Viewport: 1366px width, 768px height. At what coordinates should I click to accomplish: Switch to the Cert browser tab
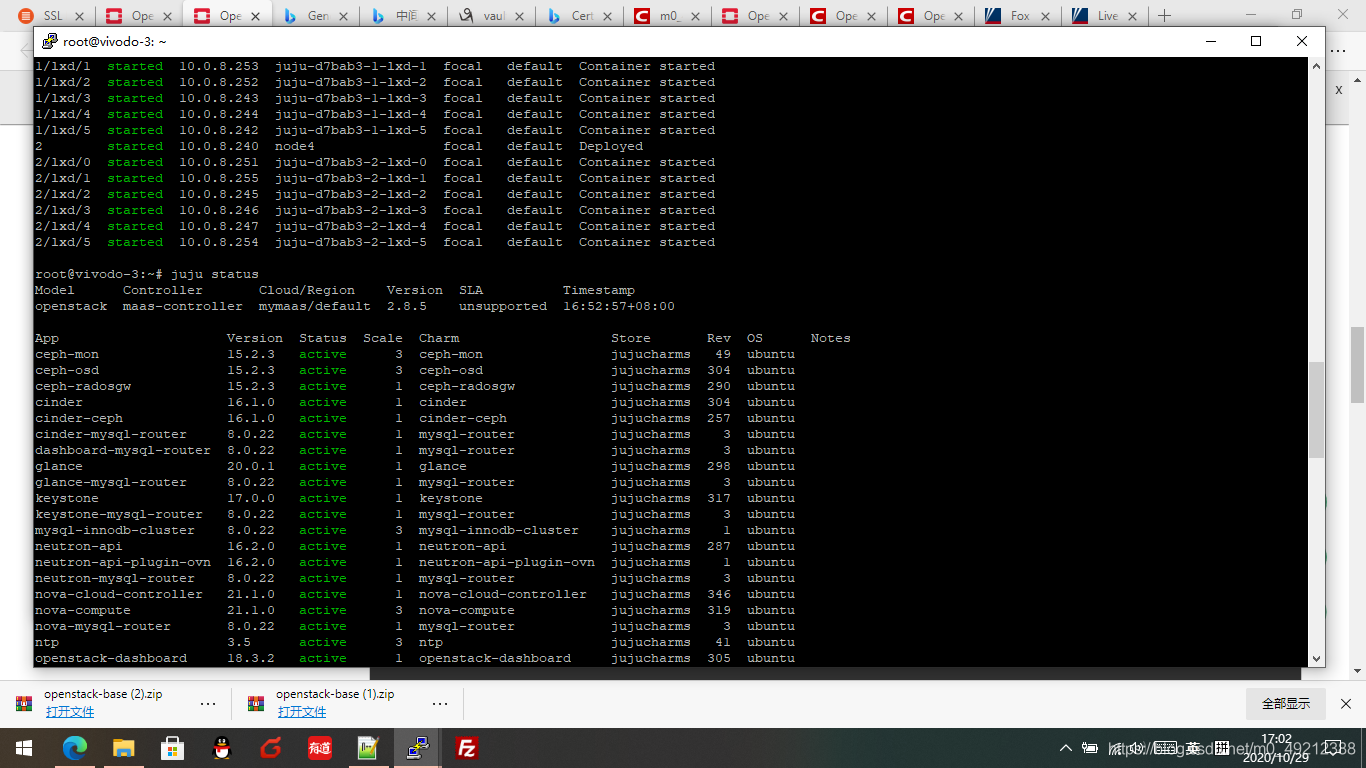[578, 16]
